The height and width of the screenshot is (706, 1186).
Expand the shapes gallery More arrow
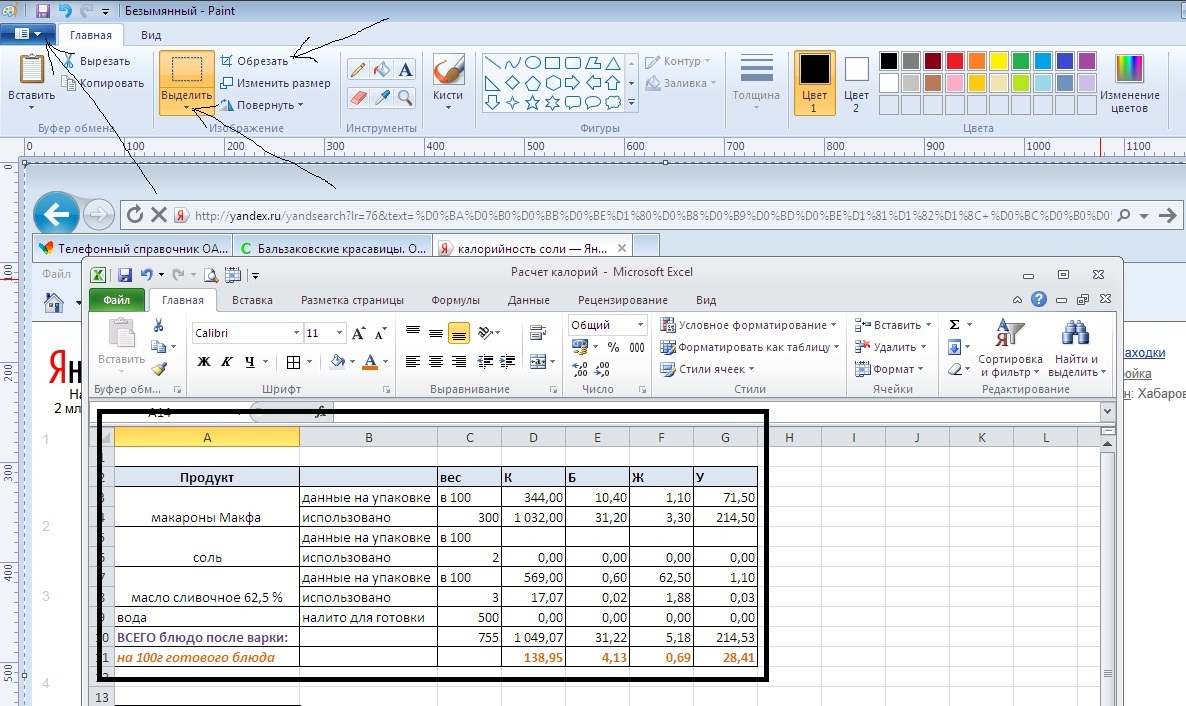pos(632,103)
